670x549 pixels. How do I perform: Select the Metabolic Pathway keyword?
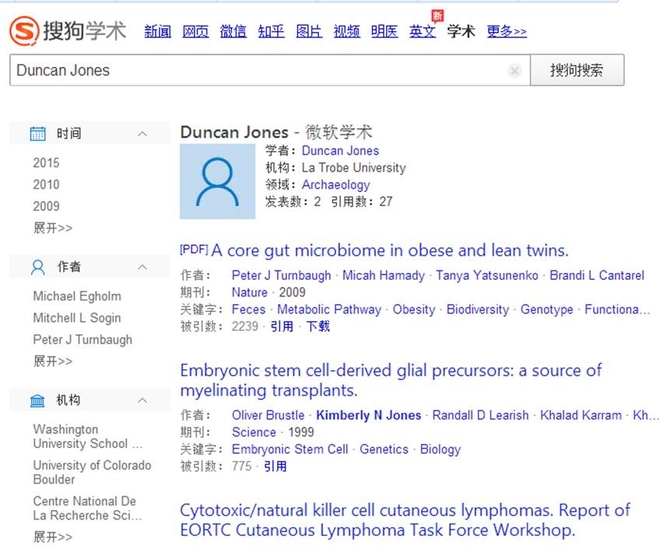click(x=329, y=310)
